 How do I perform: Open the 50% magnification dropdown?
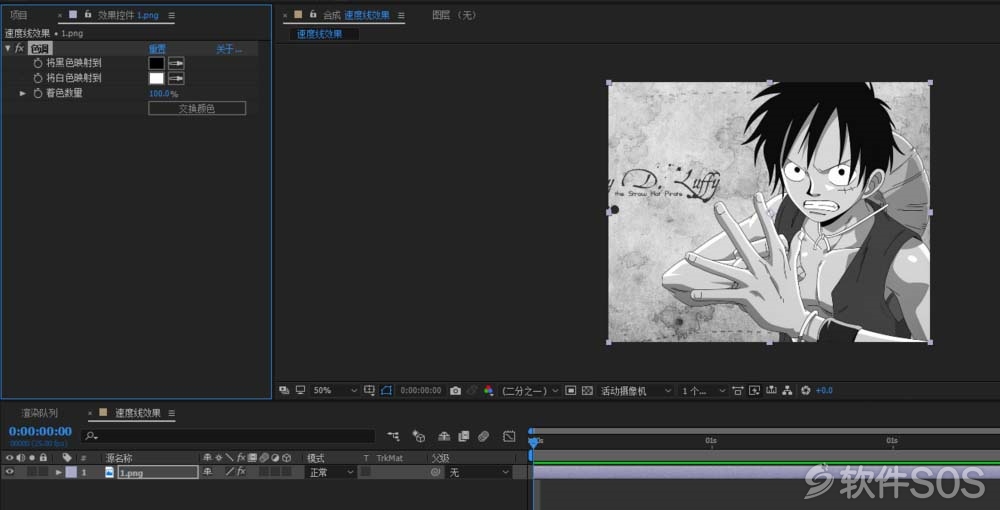click(335, 390)
